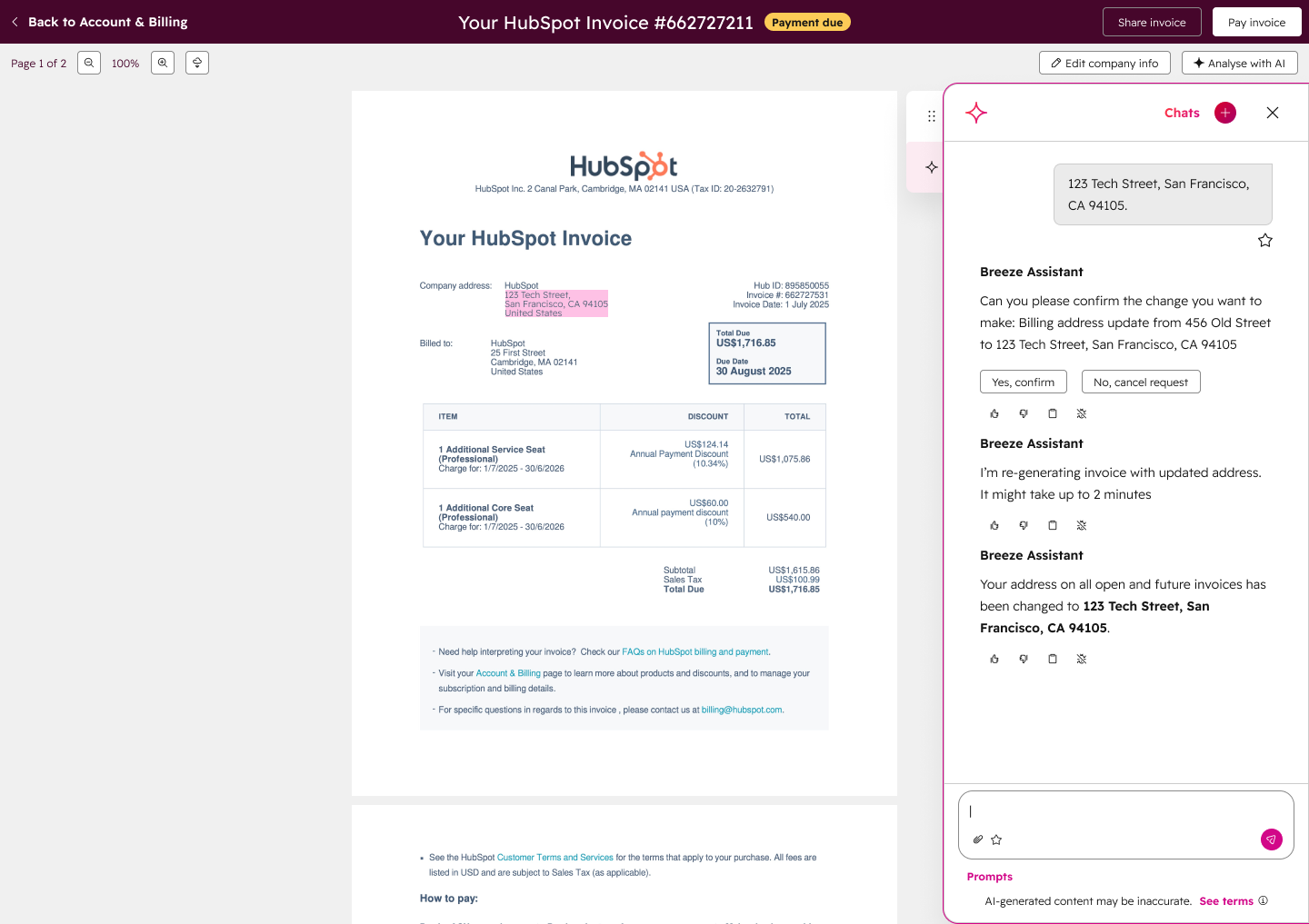This screenshot has width=1309, height=924.
Task: Click the Due Date 30 August 2025 text
Action: (x=754, y=367)
